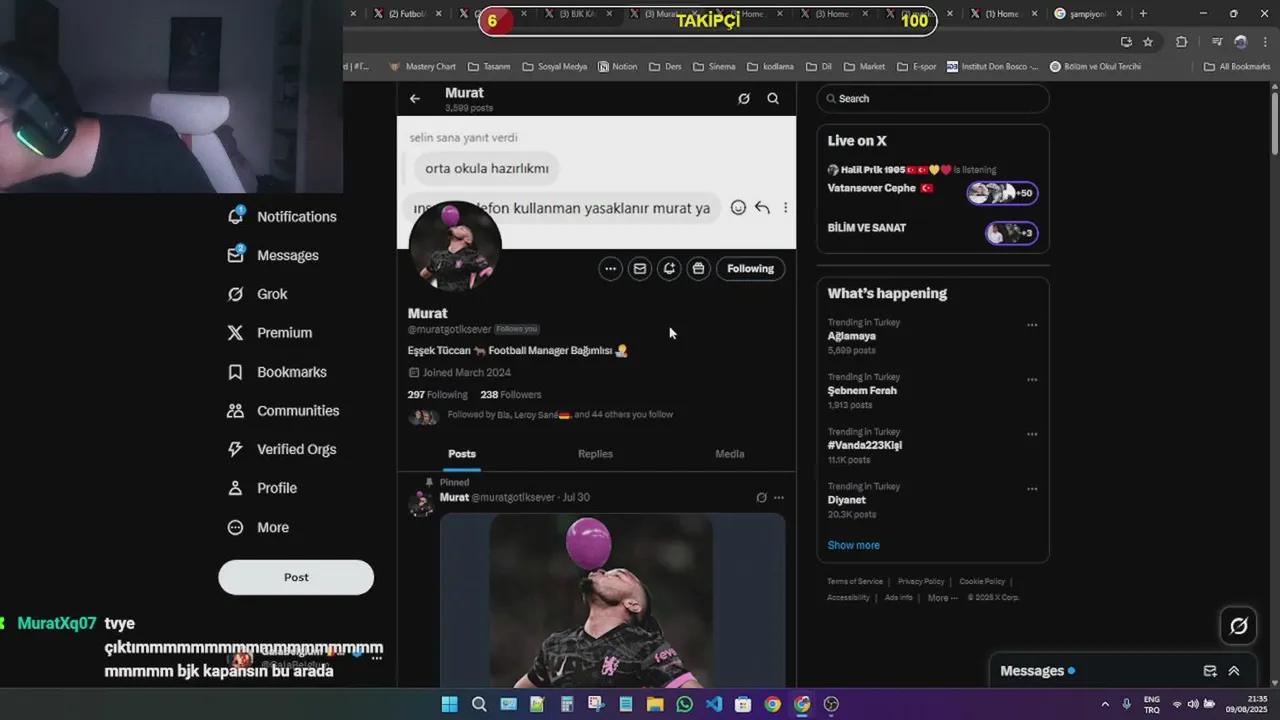Click the gift icon beside Following
This screenshot has height=720, width=1280.
(x=699, y=268)
